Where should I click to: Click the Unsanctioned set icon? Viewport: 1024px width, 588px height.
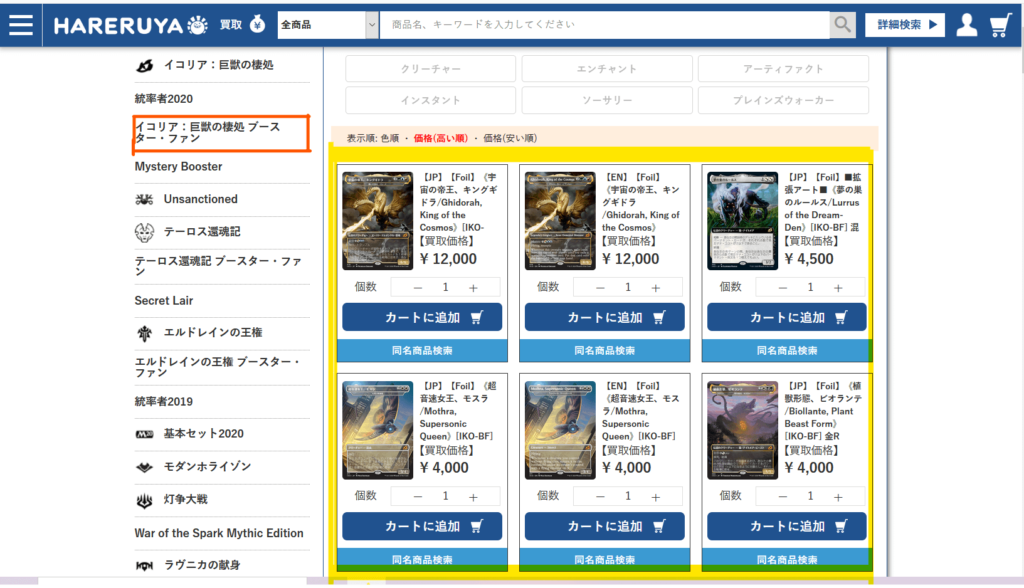(x=144, y=199)
